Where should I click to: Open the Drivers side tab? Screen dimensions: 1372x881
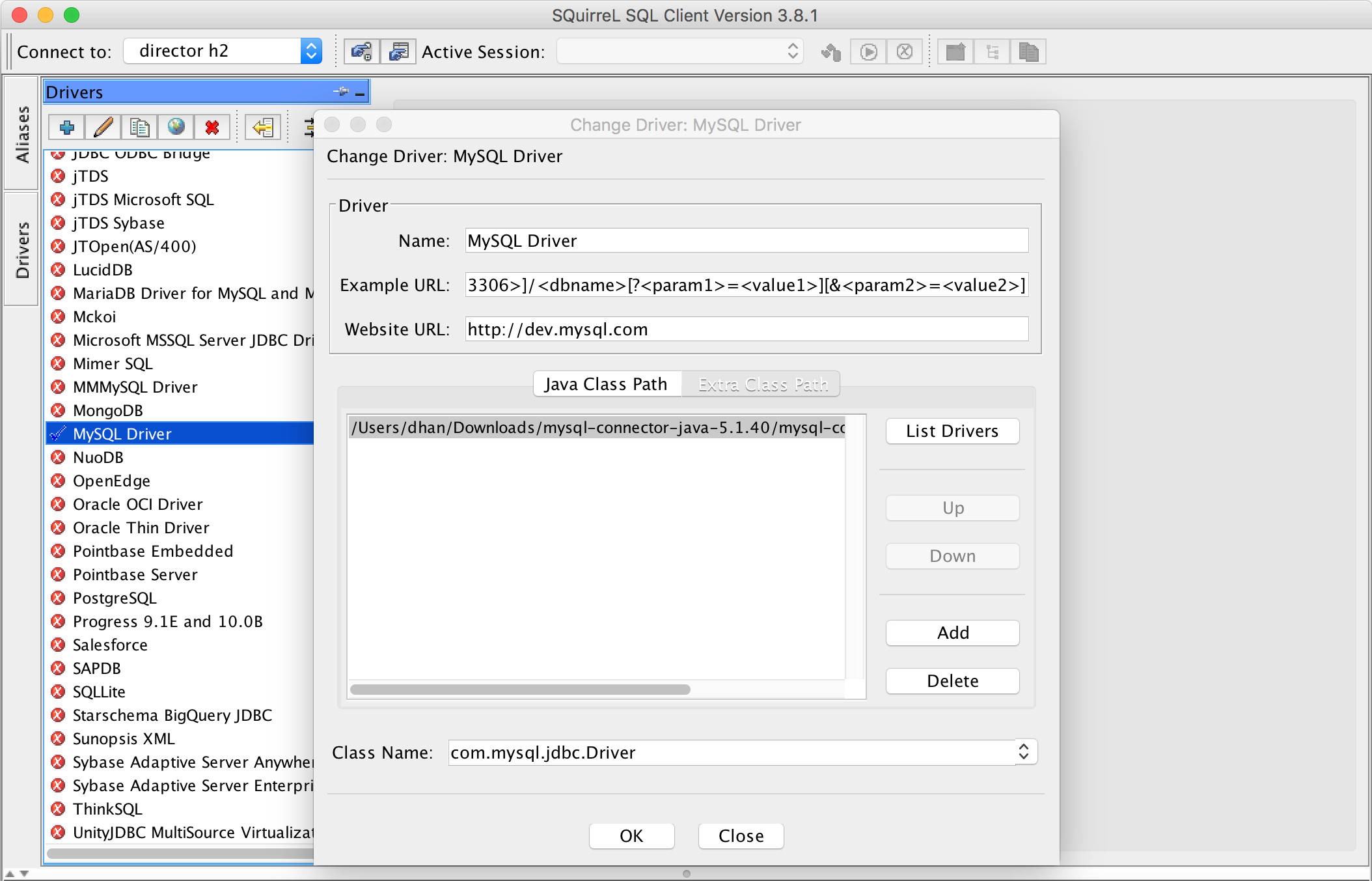pyautogui.click(x=21, y=250)
